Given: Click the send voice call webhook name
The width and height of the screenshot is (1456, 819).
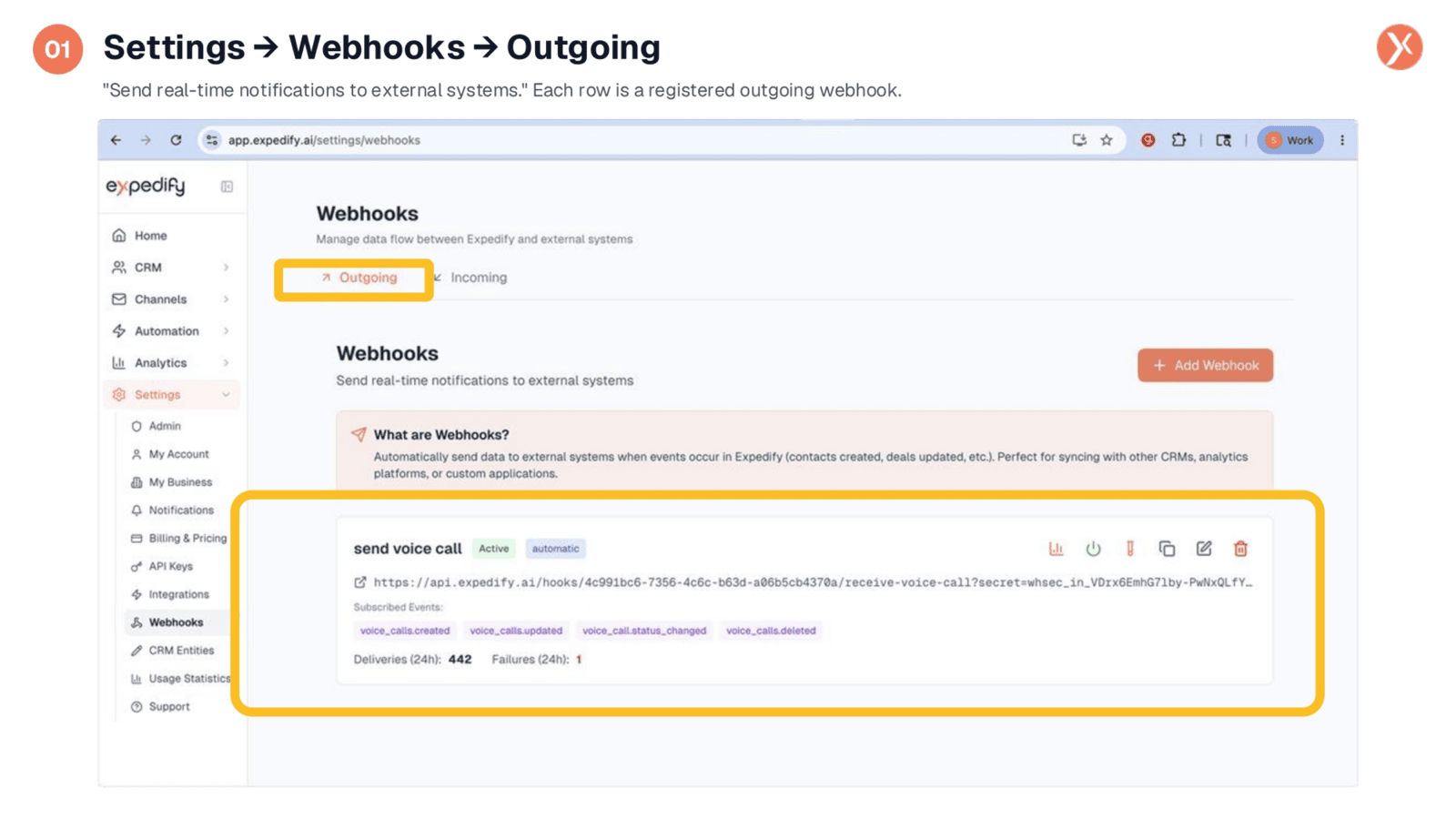Looking at the screenshot, I should tap(408, 549).
